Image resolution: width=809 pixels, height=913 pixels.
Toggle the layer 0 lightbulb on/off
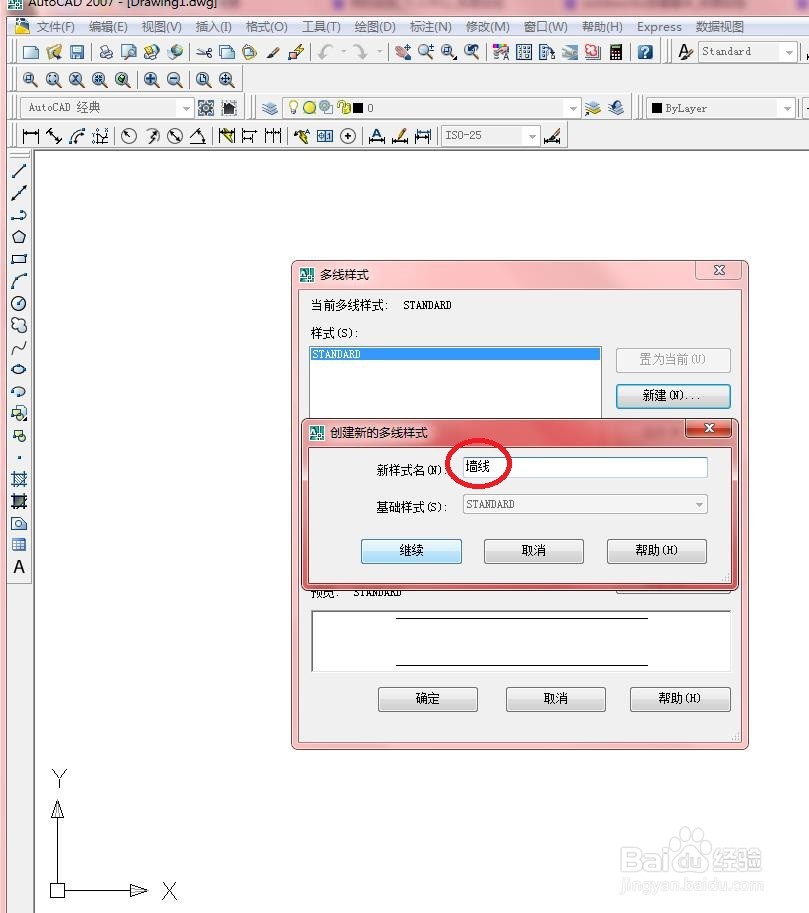tap(294, 107)
